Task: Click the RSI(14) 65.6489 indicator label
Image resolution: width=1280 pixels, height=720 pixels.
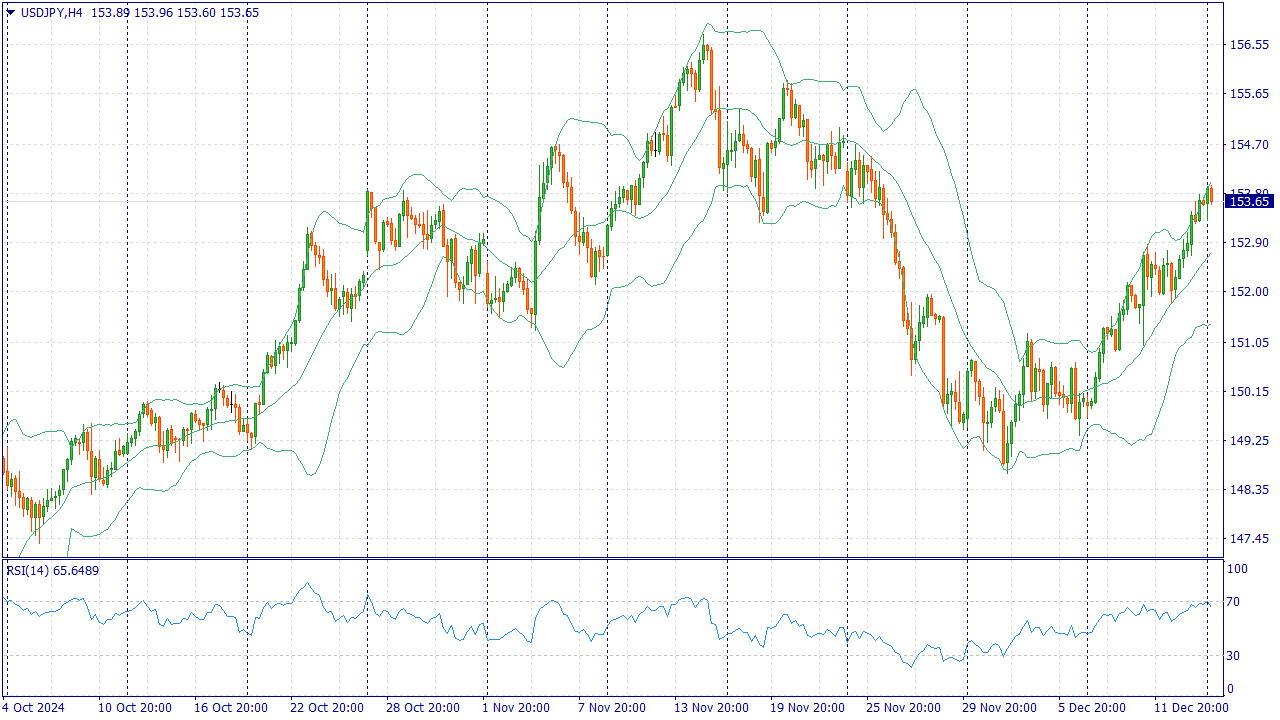Action: (x=53, y=570)
